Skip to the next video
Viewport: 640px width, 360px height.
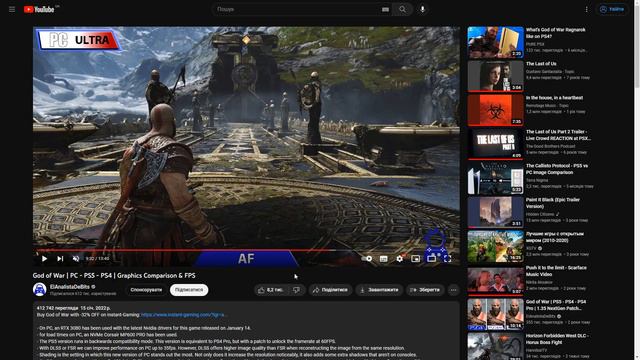pos(60,258)
